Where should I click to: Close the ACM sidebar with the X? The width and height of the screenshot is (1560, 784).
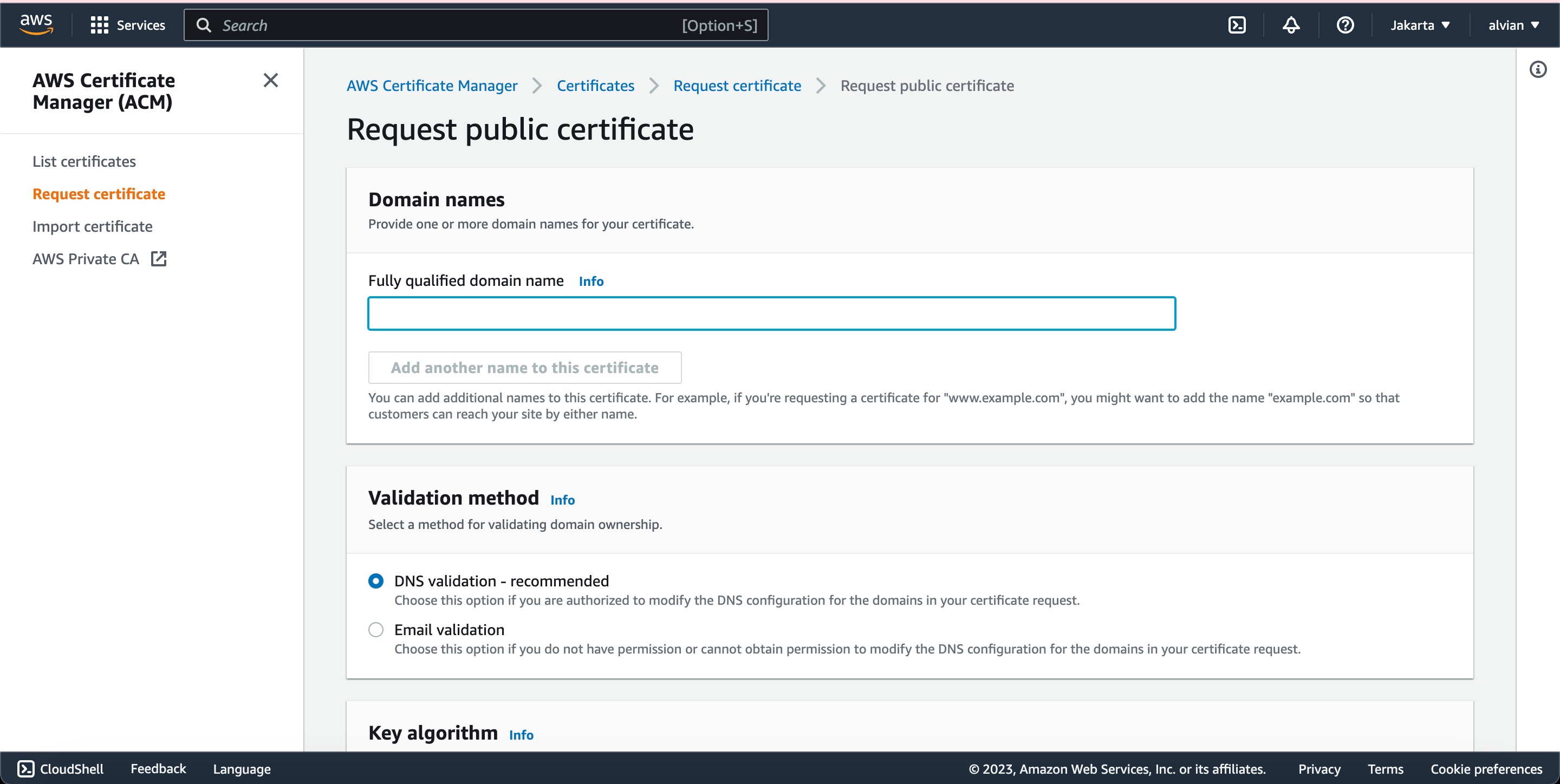point(270,80)
